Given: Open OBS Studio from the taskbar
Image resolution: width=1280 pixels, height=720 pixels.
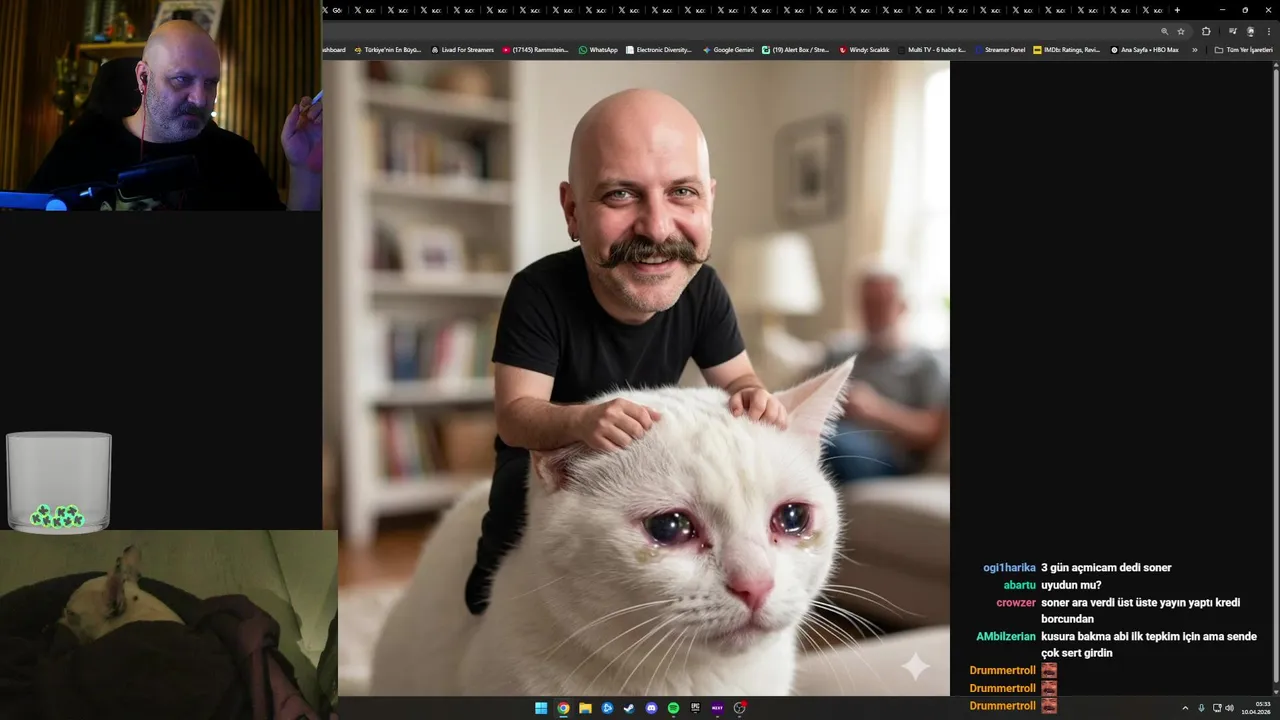Looking at the screenshot, I should coord(740,708).
